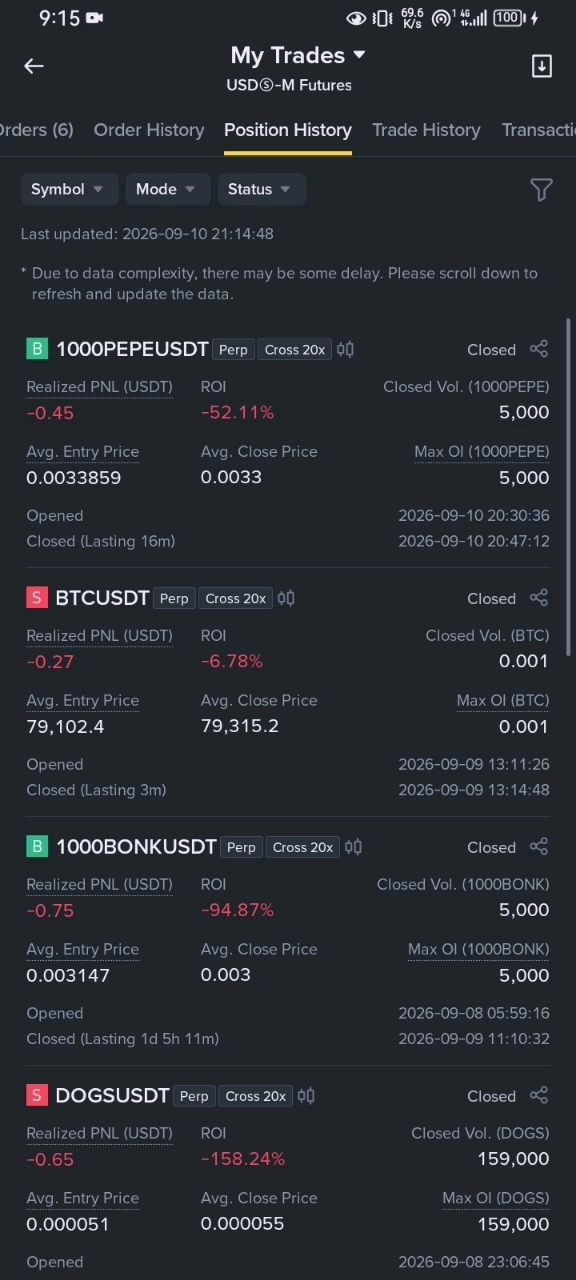Open the Symbol filter dropdown
Viewport: 576px width, 1280px height.
coord(68,189)
